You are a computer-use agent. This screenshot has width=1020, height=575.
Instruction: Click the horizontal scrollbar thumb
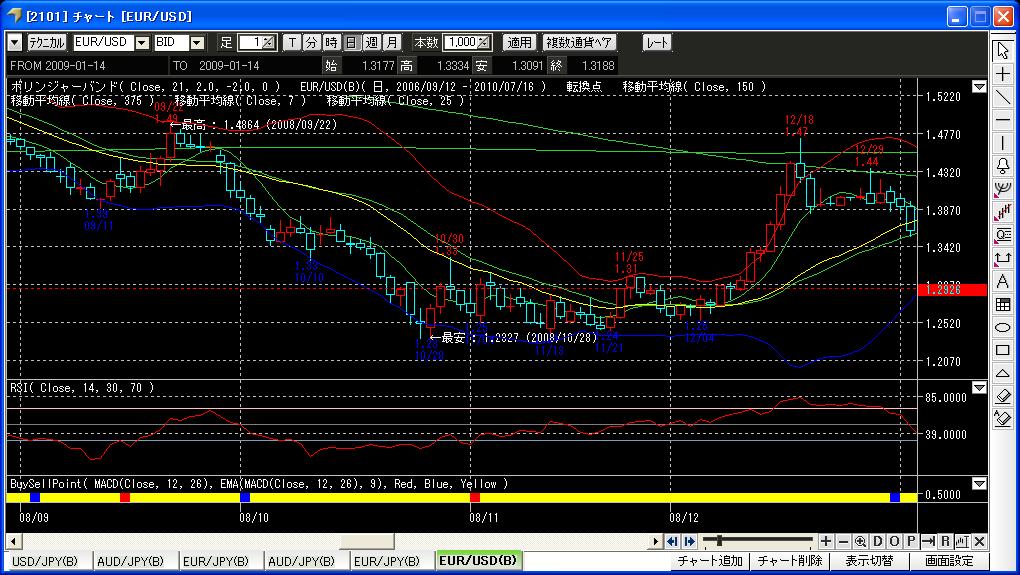coord(367,541)
